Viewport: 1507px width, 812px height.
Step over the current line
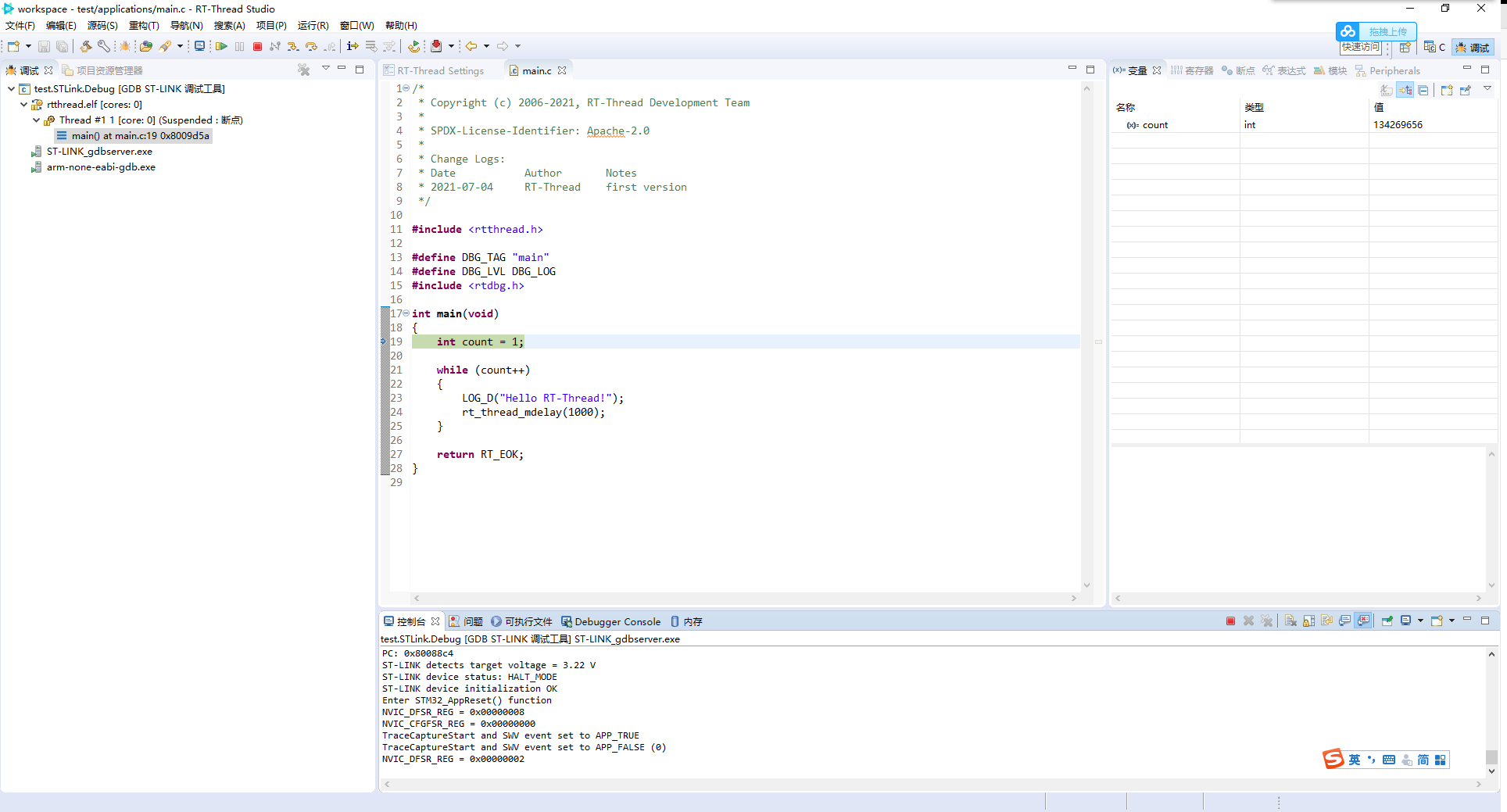click(311, 46)
